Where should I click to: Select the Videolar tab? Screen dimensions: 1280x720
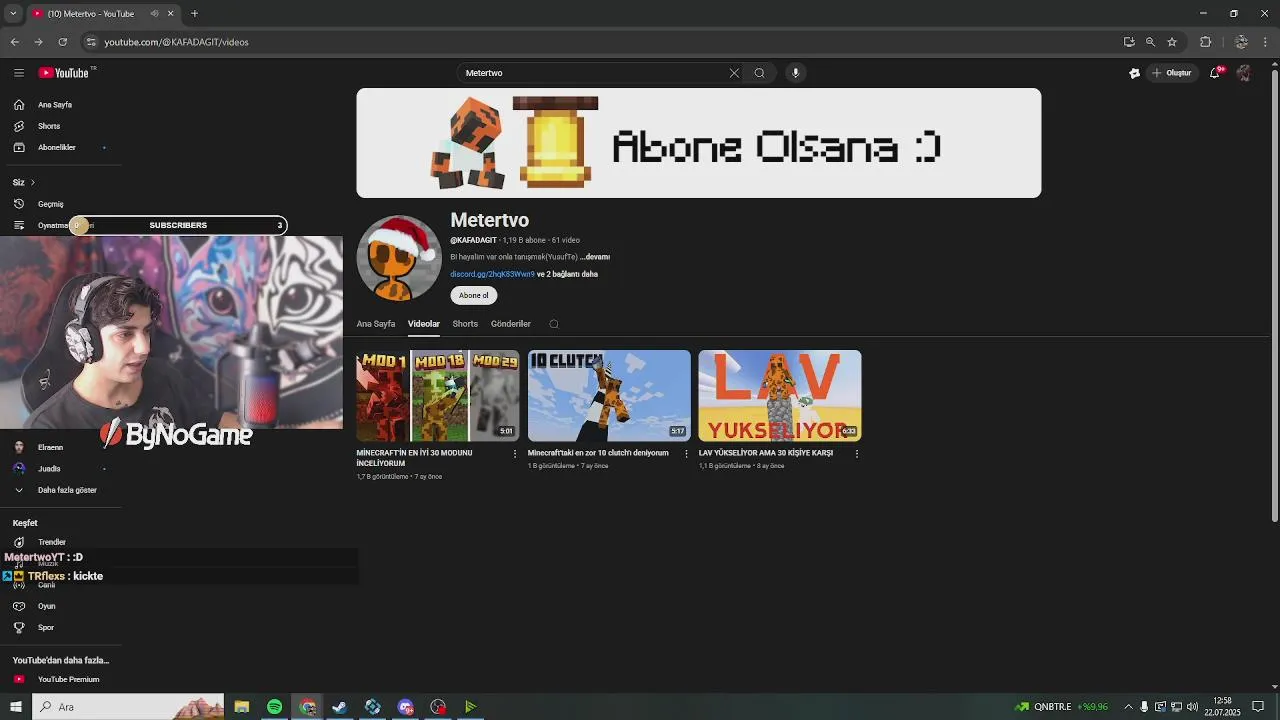pos(423,324)
